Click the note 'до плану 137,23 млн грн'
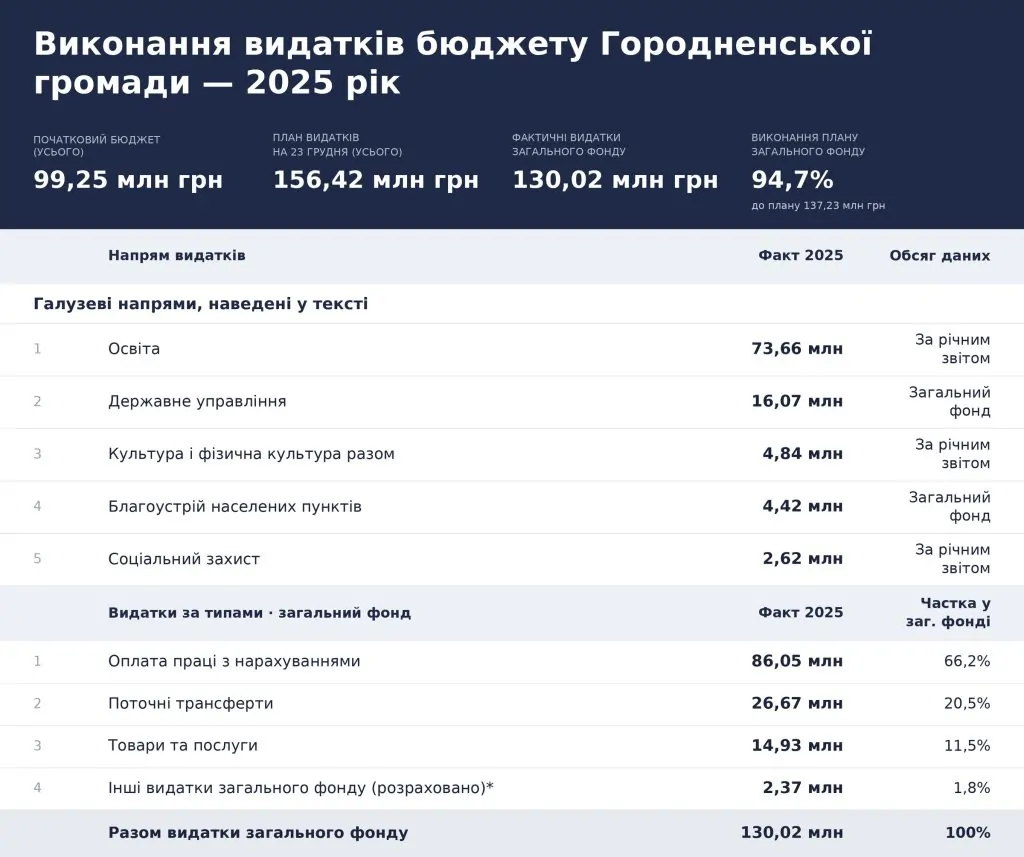Image resolution: width=1024 pixels, height=857 pixels. tap(818, 206)
